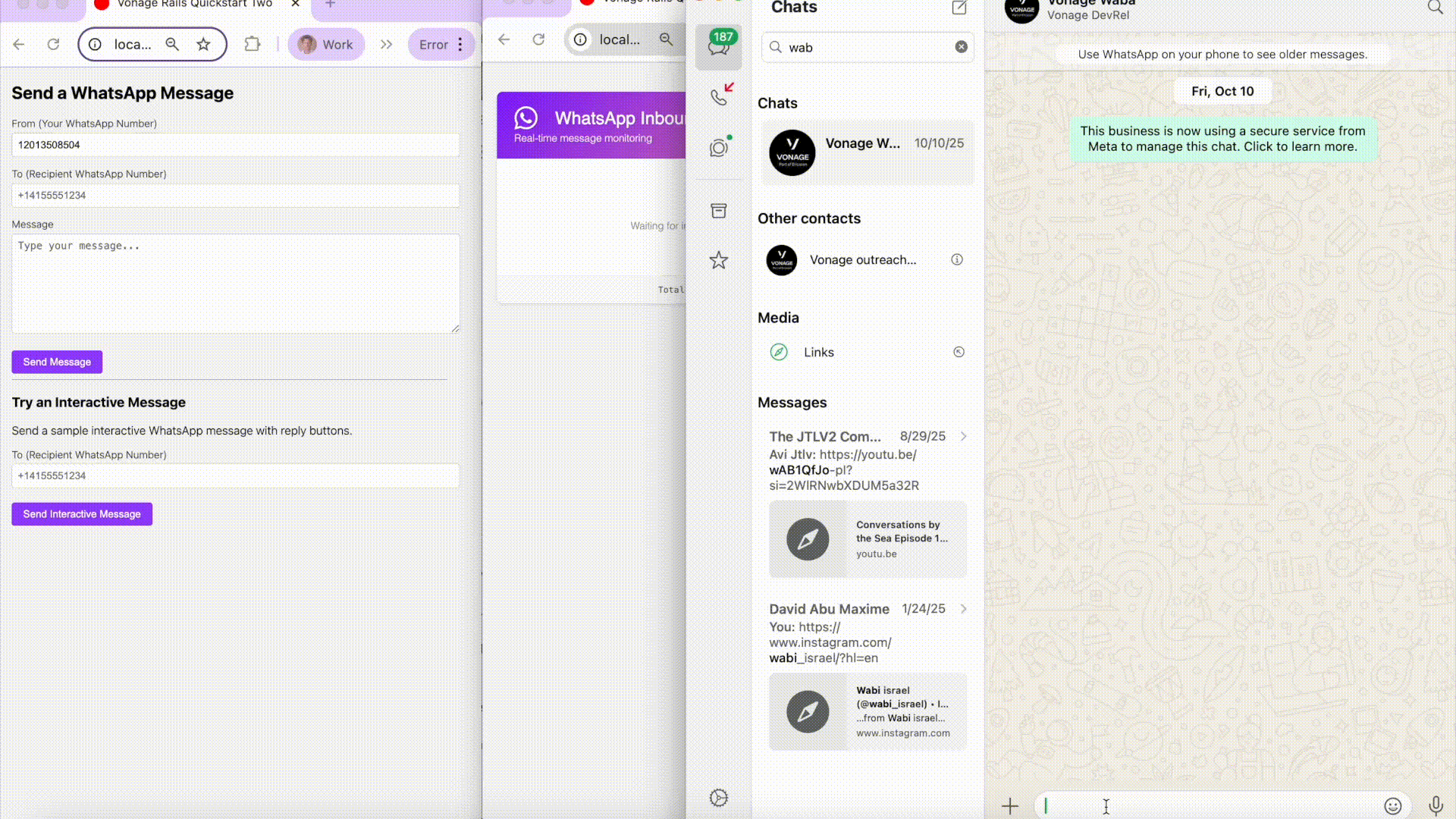Attach a file using the plus icon
This screenshot has width=1456, height=819.
click(1010, 805)
